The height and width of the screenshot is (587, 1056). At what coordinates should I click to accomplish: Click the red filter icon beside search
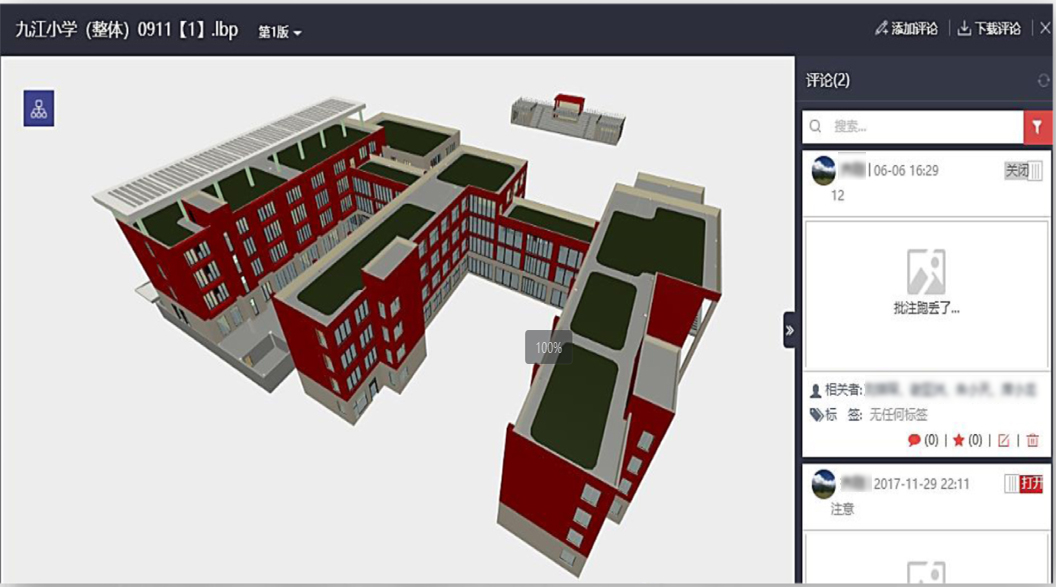1037,127
